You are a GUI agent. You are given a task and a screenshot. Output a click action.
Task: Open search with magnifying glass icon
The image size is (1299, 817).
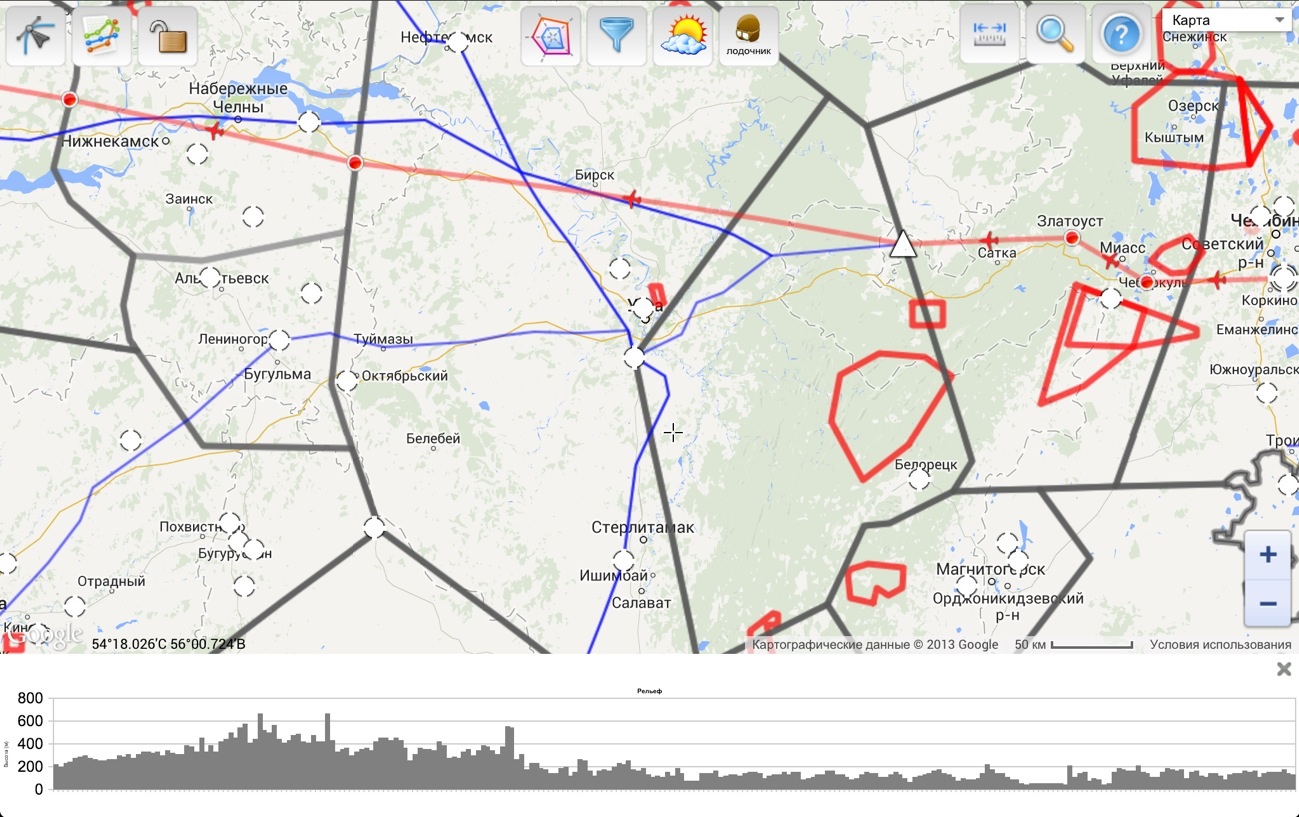pyautogui.click(x=1056, y=34)
